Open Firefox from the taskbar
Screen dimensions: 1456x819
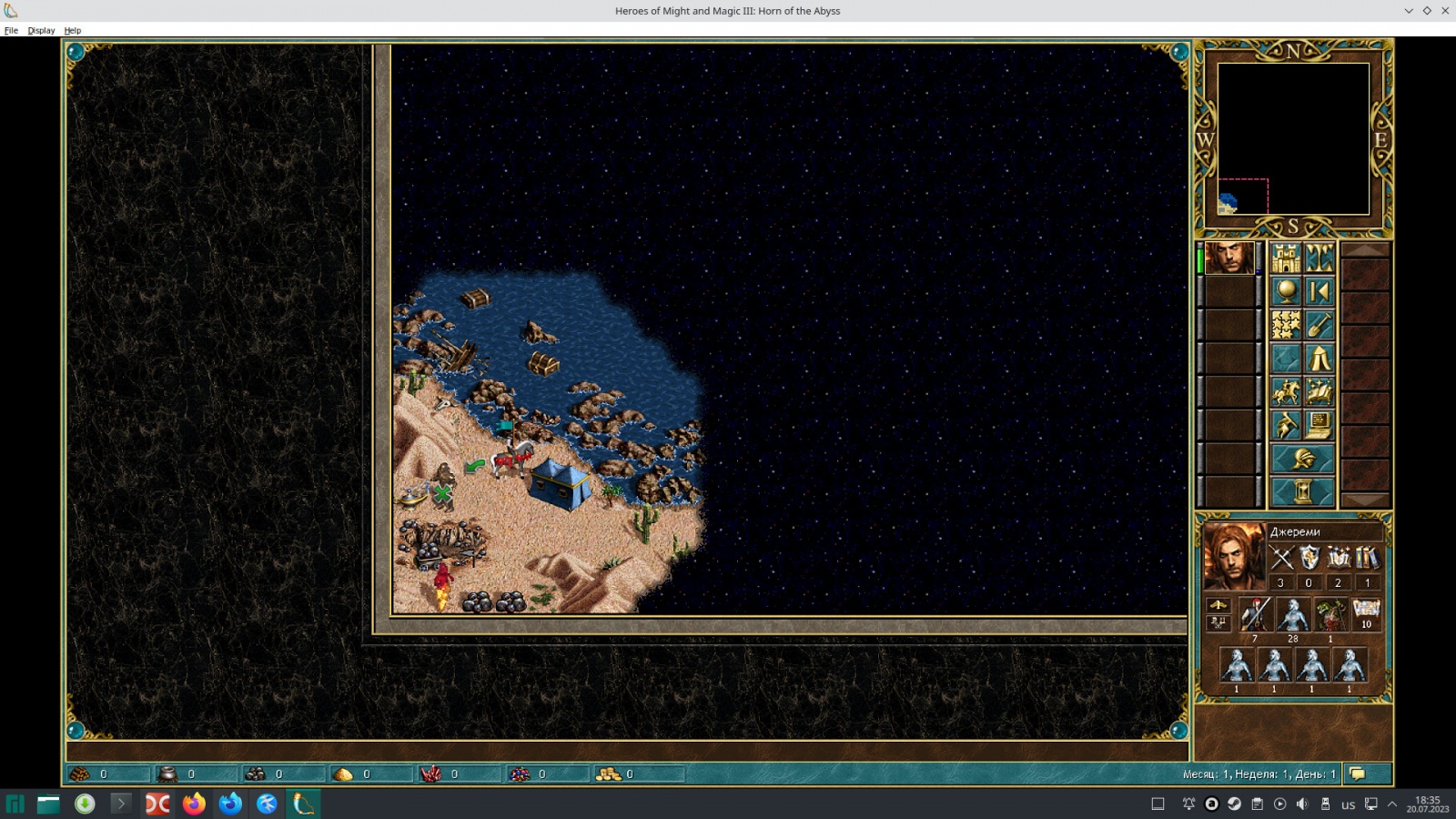[x=194, y=804]
